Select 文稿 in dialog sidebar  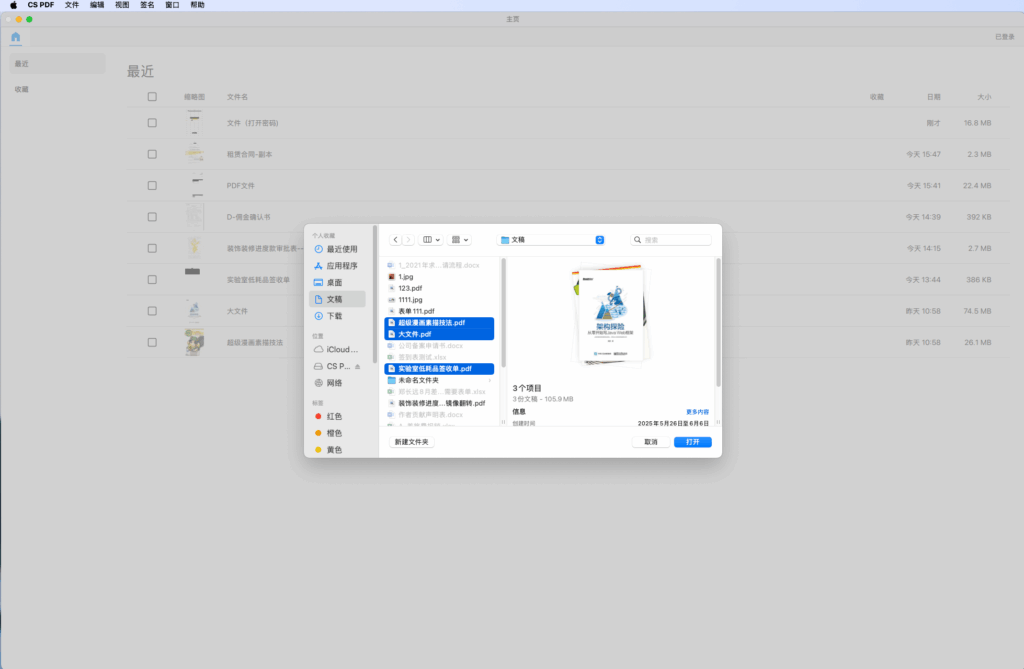point(337,299)
